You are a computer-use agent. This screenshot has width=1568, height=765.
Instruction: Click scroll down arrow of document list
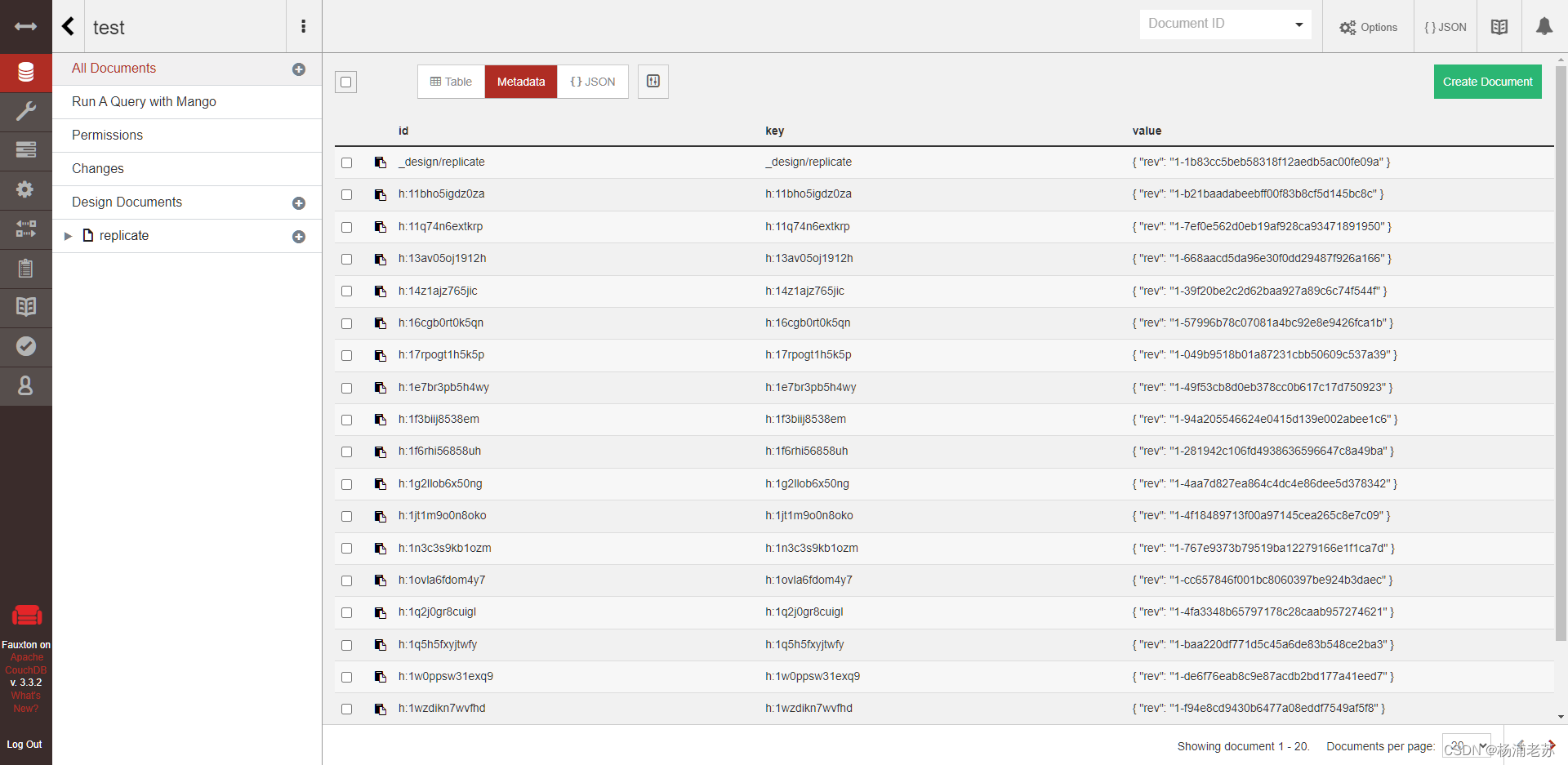(1561, 717)
